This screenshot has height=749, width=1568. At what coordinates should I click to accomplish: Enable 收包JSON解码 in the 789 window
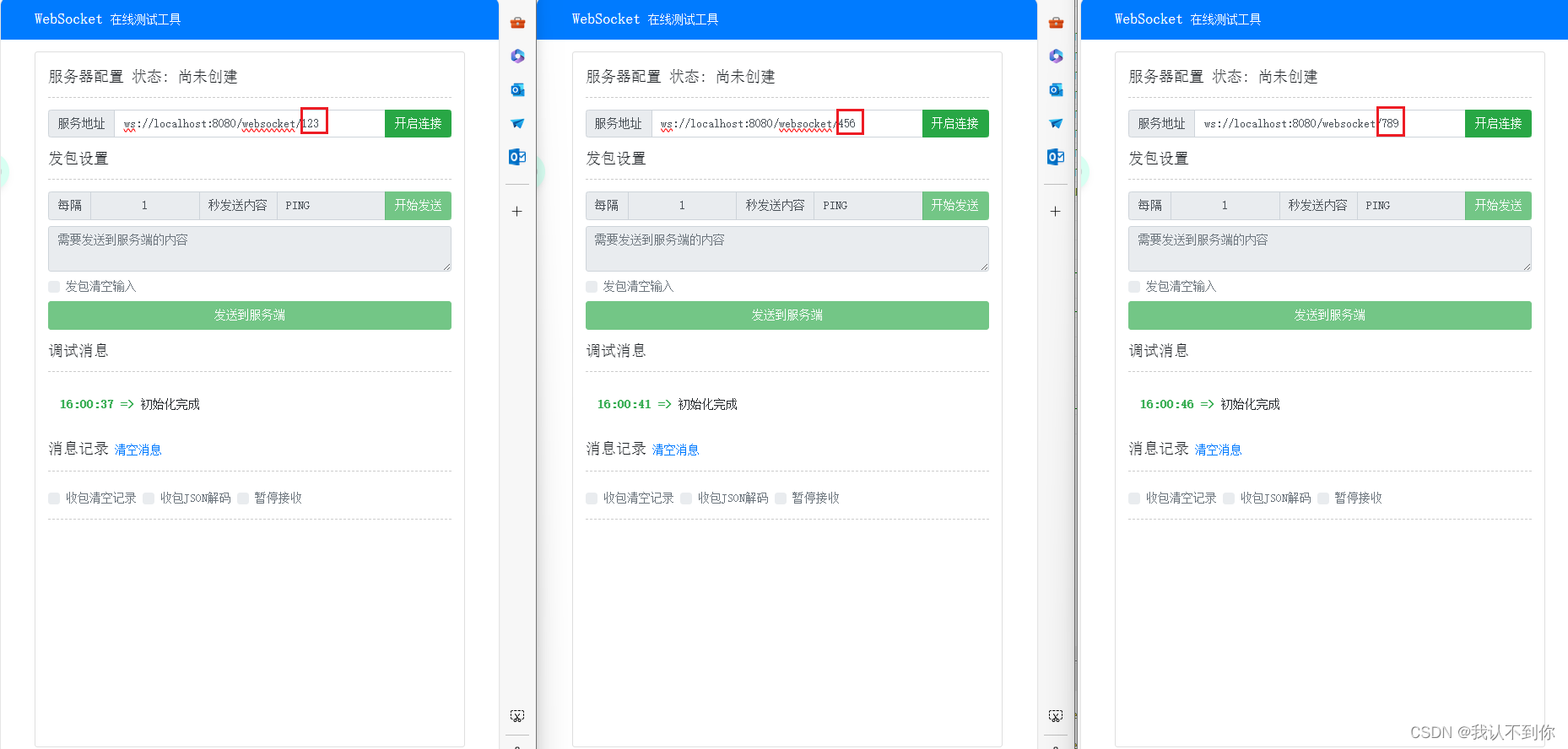tap(1229, 498)
